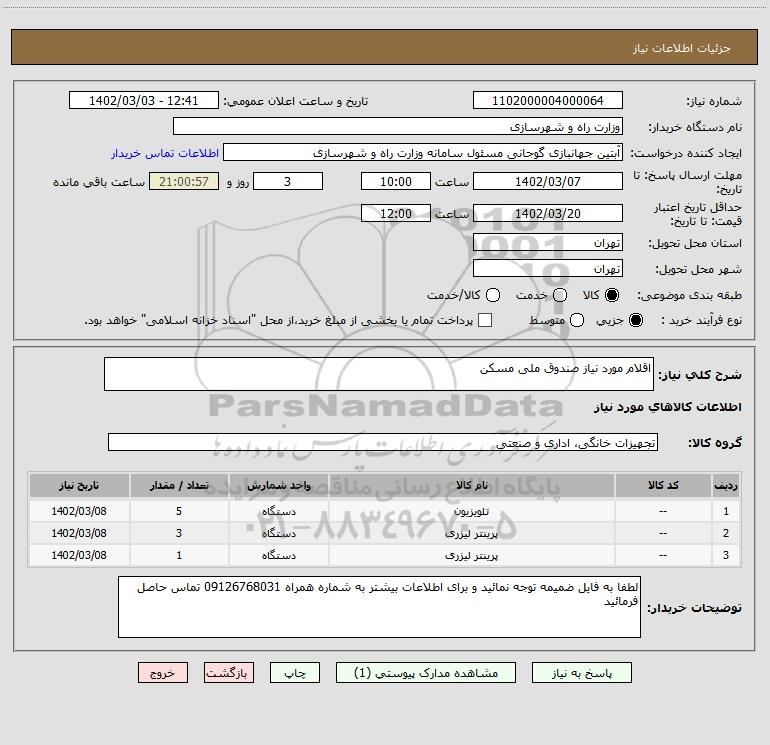Click the خروج exit button
The width and height of the screenshot is (770, 745).
click(163, 673)
